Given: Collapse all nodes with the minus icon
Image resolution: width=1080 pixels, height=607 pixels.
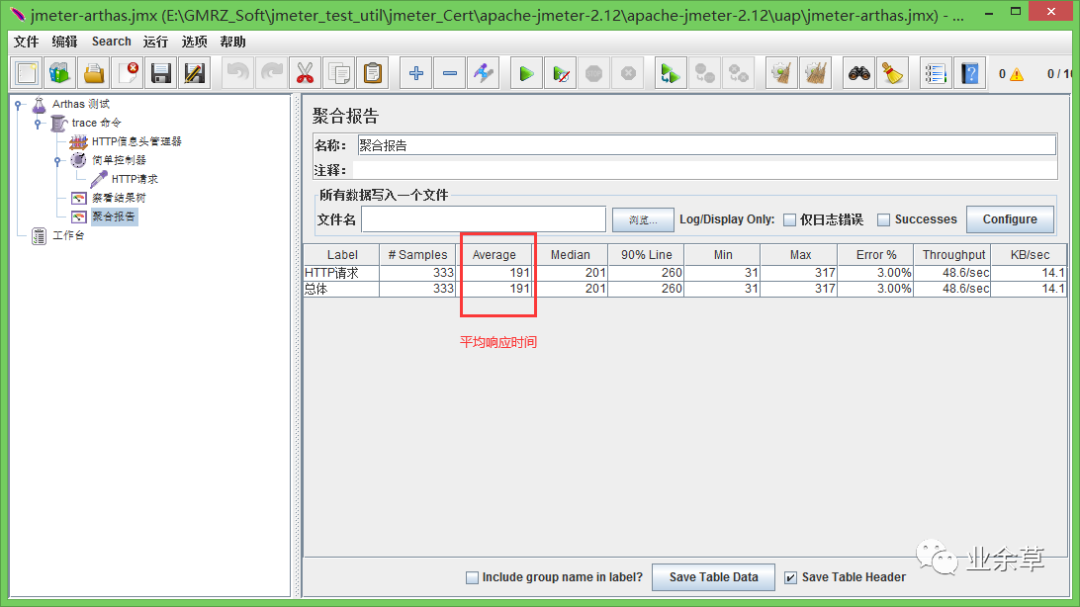Looking at the screenshot, I should [449, 73].
